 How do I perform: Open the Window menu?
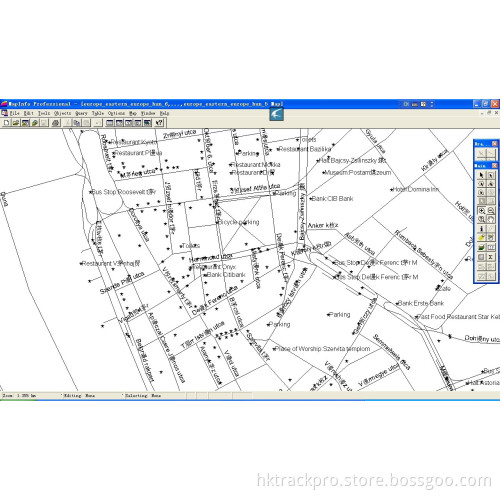(148, 113)
